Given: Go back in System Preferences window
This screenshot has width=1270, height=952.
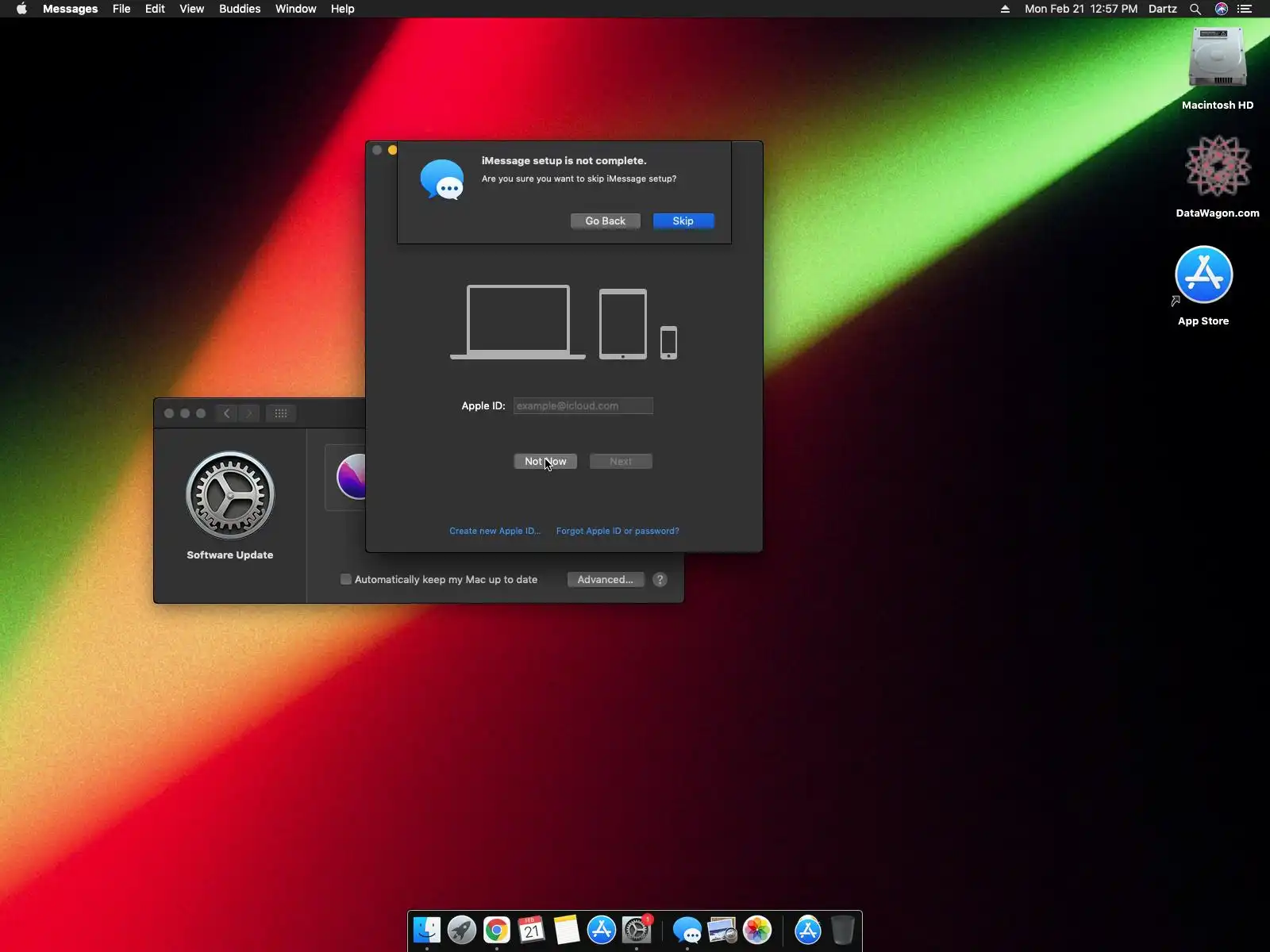Looking at the screenshot, I should click(x=227, y=413).
